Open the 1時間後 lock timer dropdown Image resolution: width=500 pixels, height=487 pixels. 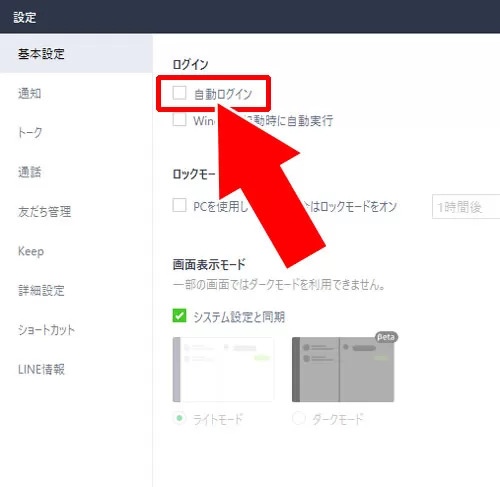click(466, 207)
